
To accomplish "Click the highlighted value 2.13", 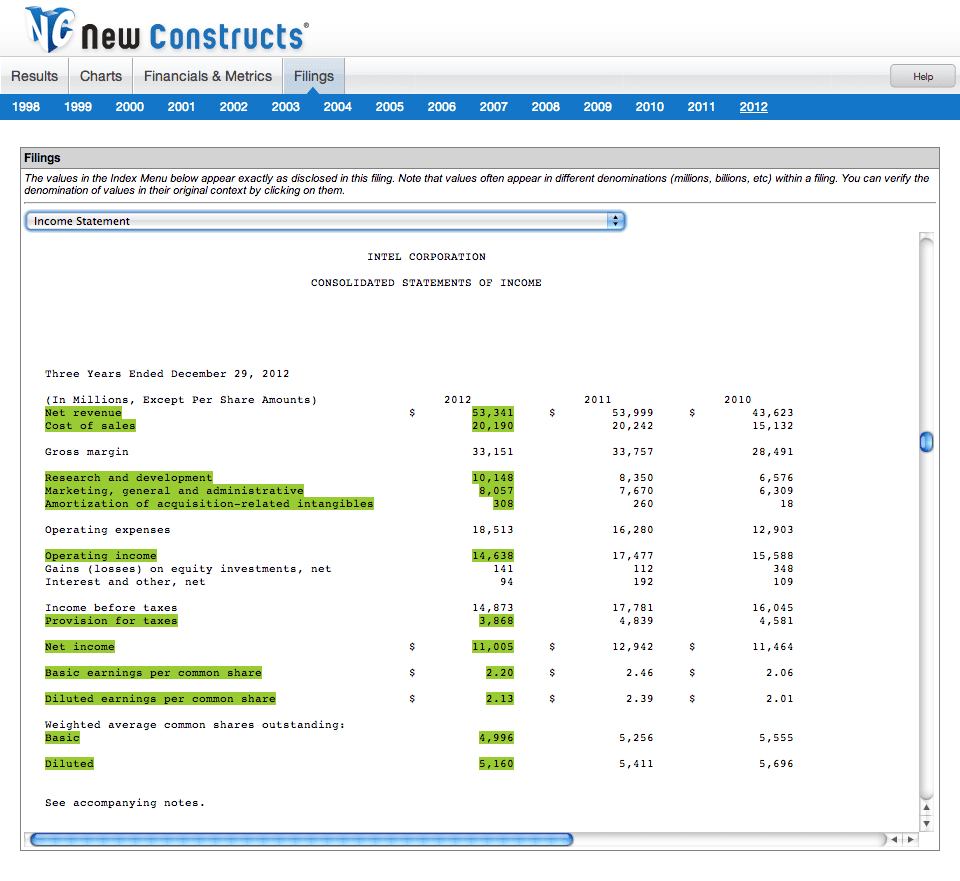I will pyautogui.click(x=500, y=699).
